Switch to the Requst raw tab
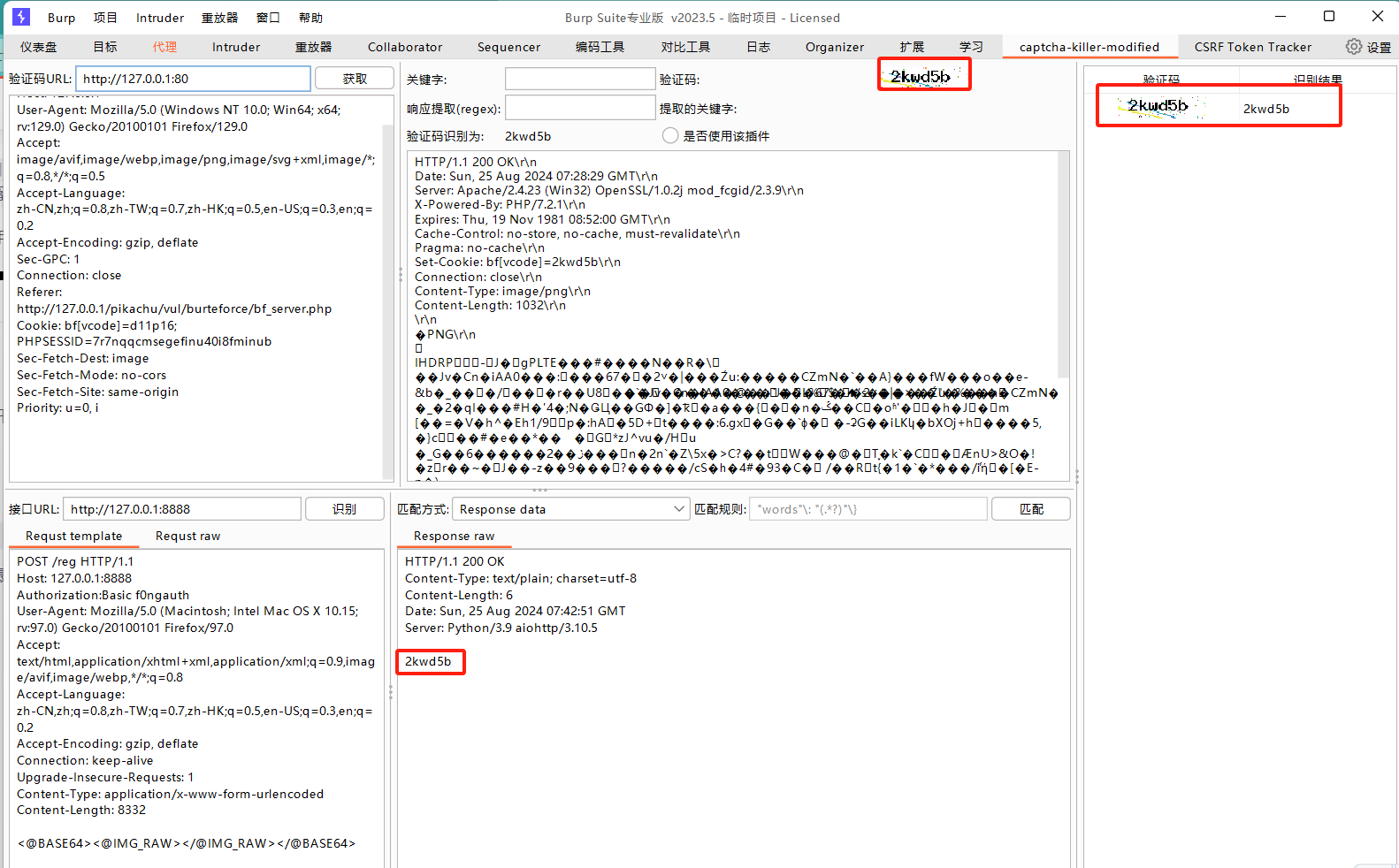 (x=187, y=537)
